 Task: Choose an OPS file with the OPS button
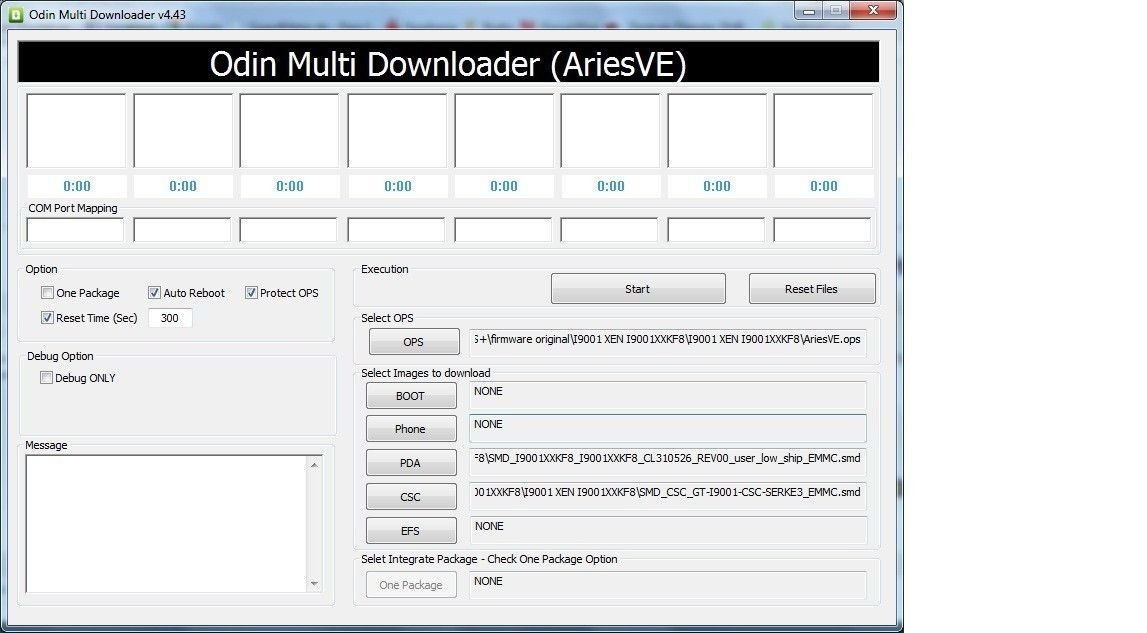[x=413, y=342]
